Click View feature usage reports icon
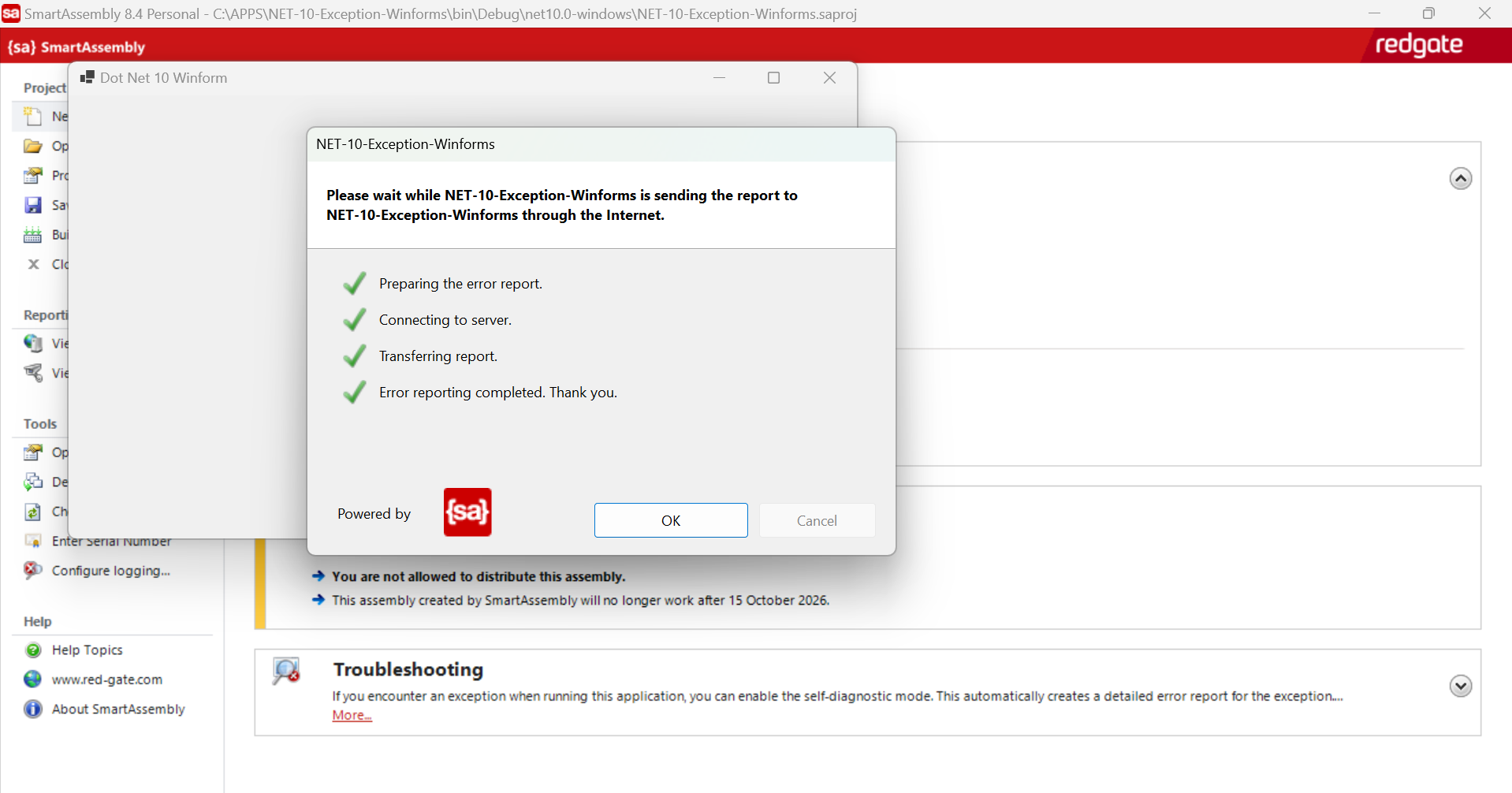The height and width of the screenshot is (793, 1512). coord(33,373)
